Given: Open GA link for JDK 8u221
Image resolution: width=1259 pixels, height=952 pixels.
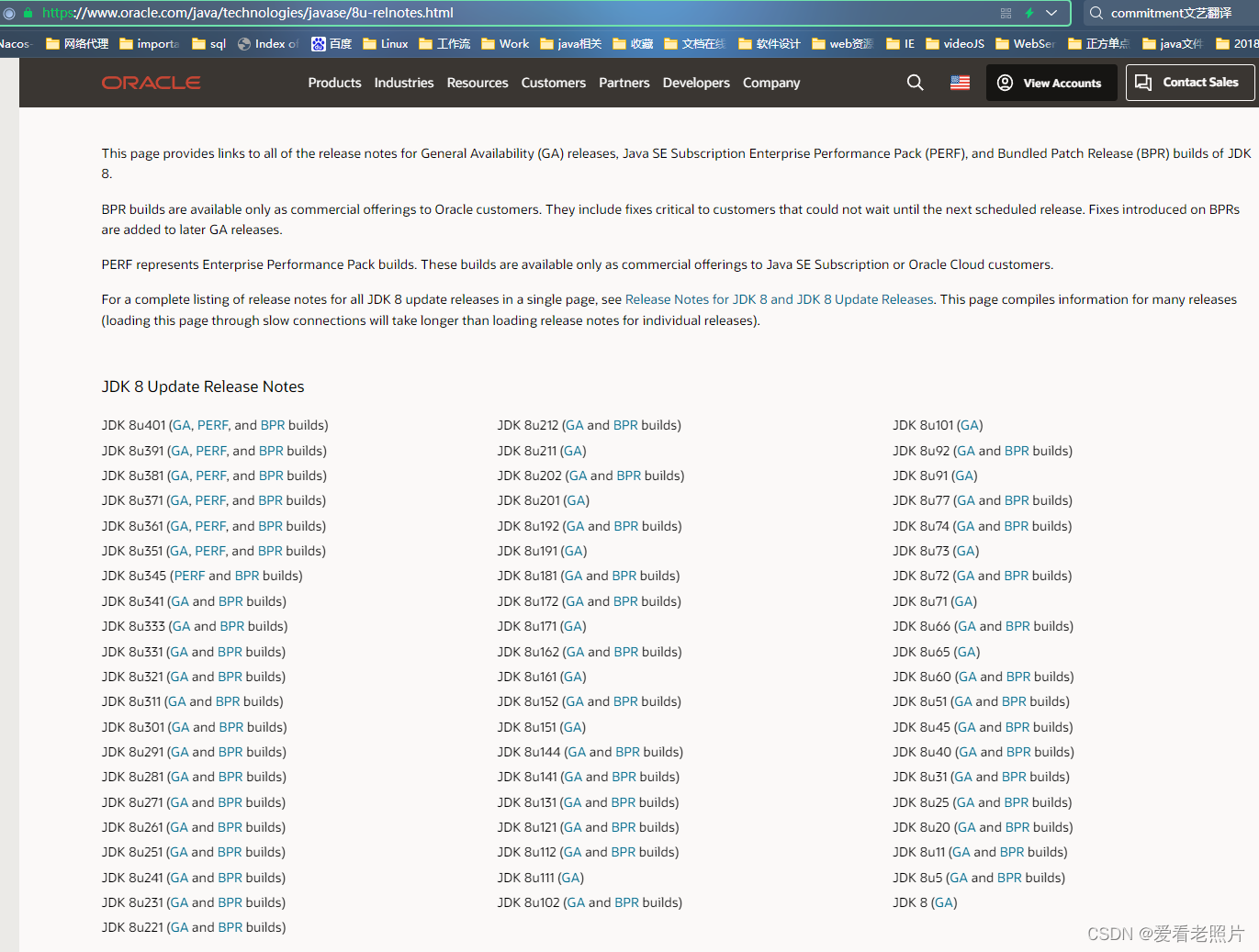Looking at the screenshot, I should coord(179,927).
